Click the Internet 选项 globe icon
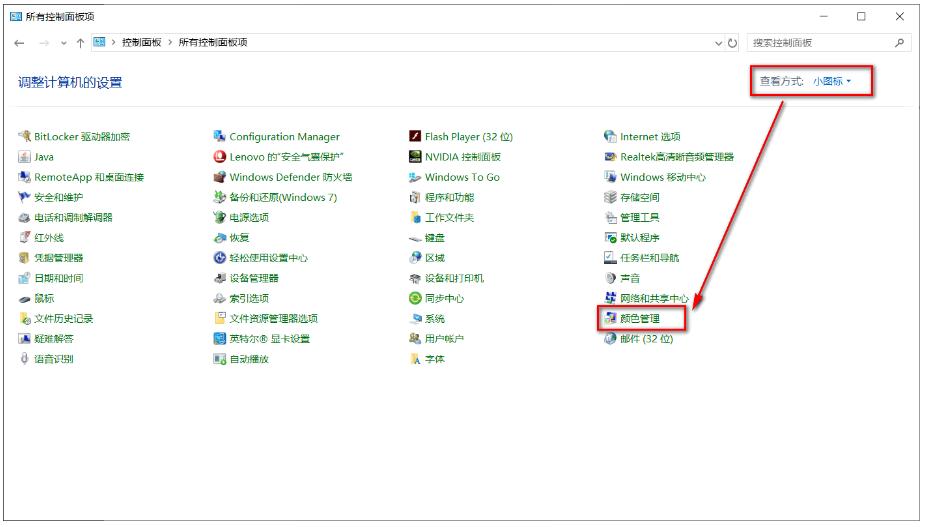 (x=610, y=136)
